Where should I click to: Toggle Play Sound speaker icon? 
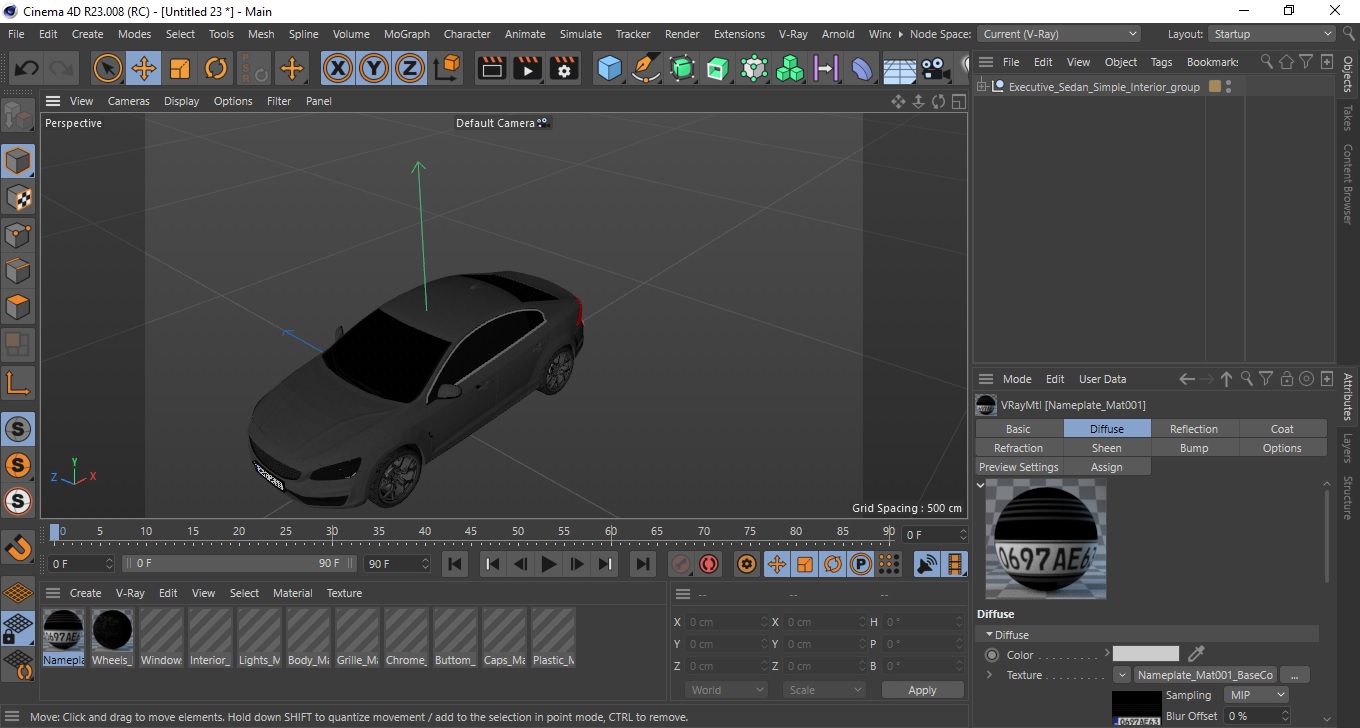coord(927,564)
